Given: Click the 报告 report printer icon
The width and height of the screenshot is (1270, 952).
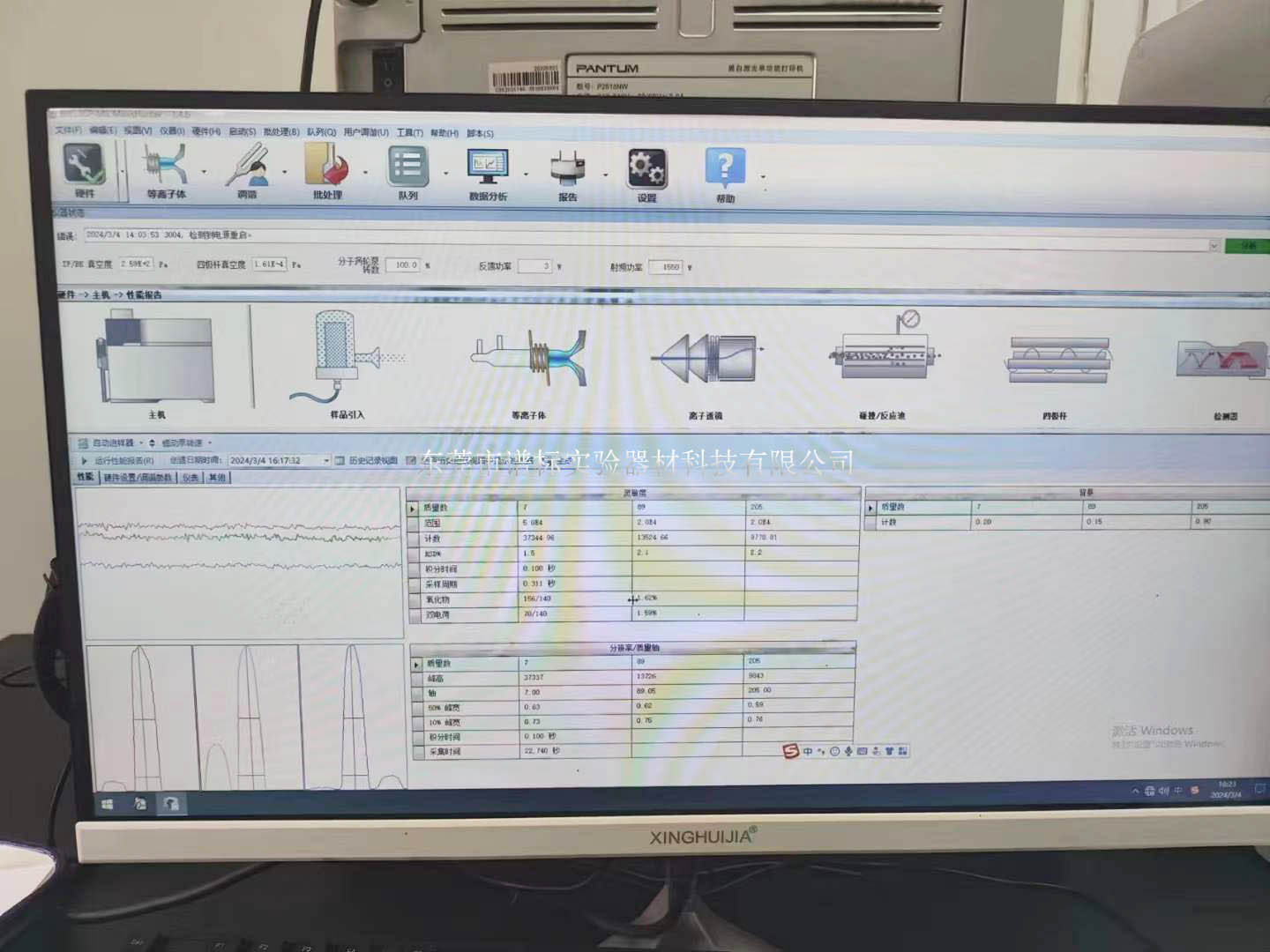Looking at the screenshot, I should pos(567,171).
